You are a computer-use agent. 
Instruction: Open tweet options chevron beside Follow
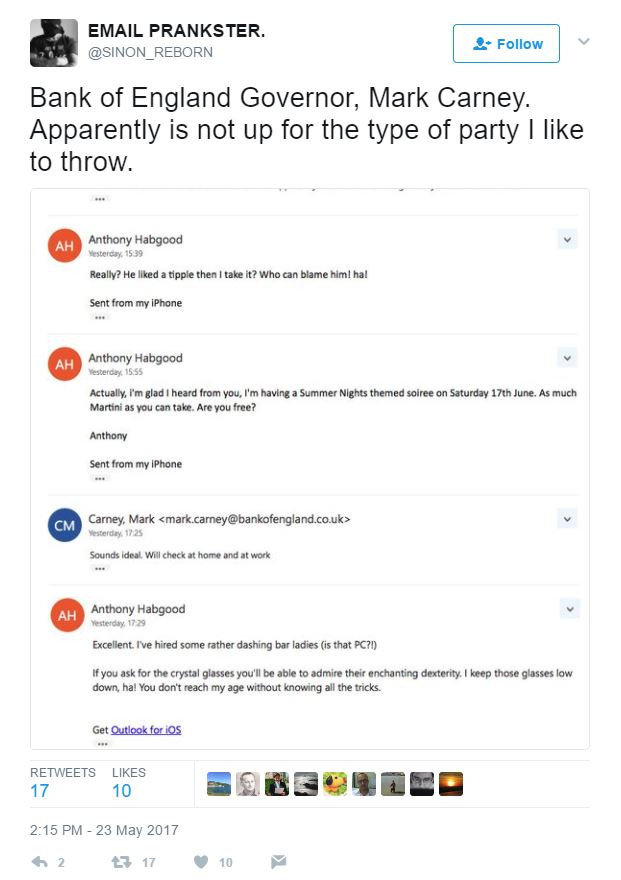pyautogui.click(x=584, y=42)
